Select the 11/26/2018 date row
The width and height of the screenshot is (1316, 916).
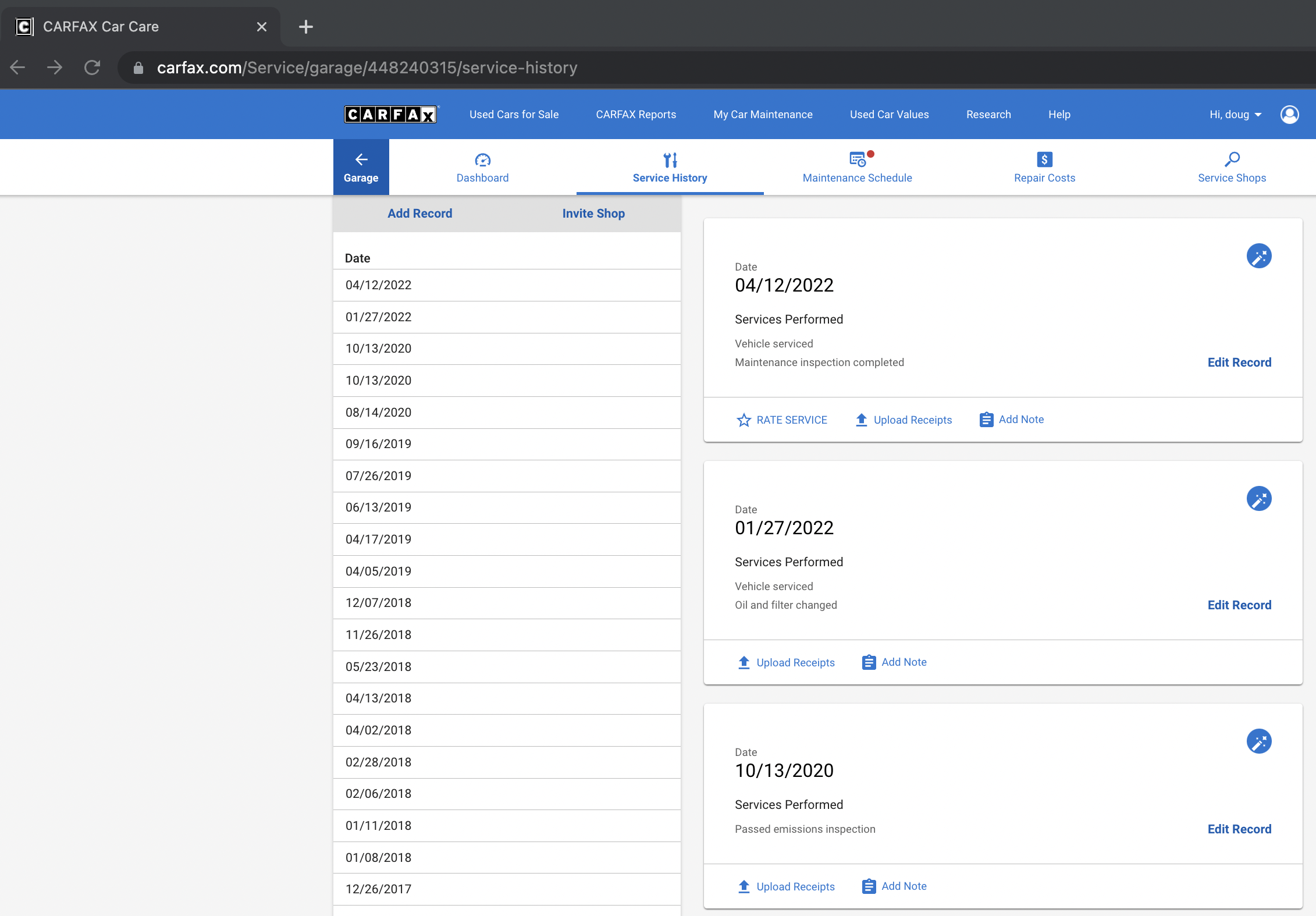pyautogui.click(x=507, y=635)
